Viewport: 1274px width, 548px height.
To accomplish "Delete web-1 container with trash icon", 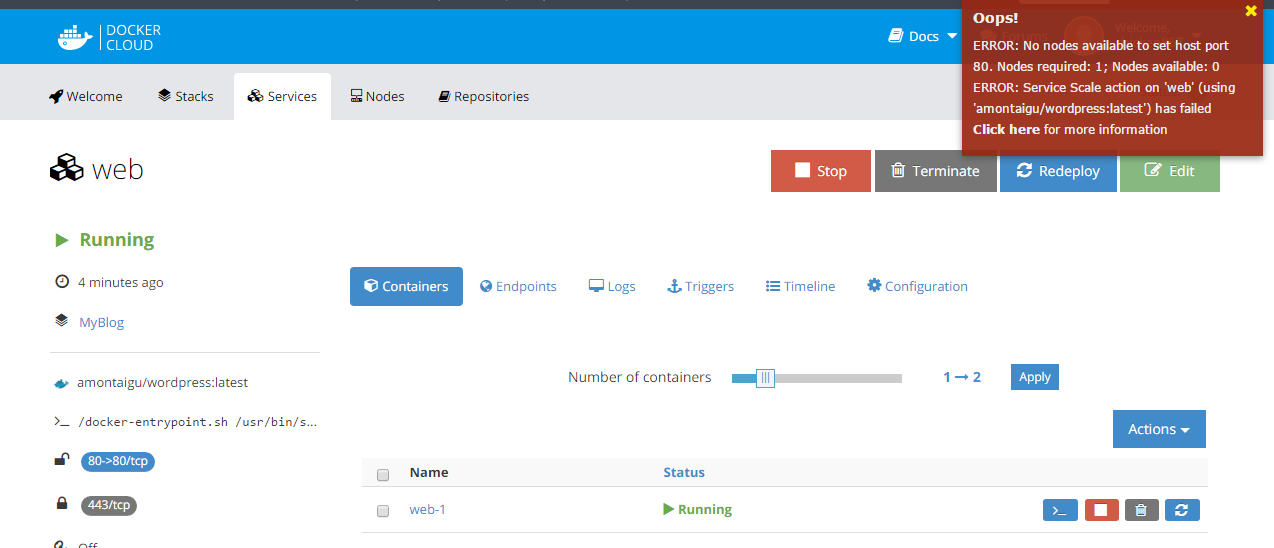I will [1141, 510].
